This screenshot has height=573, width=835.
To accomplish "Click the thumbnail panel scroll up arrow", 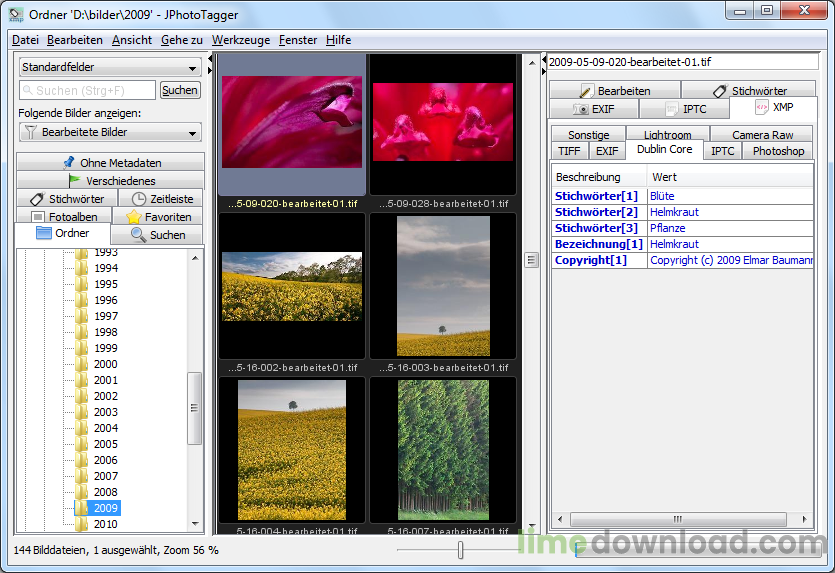I will [x=531, y=63].
